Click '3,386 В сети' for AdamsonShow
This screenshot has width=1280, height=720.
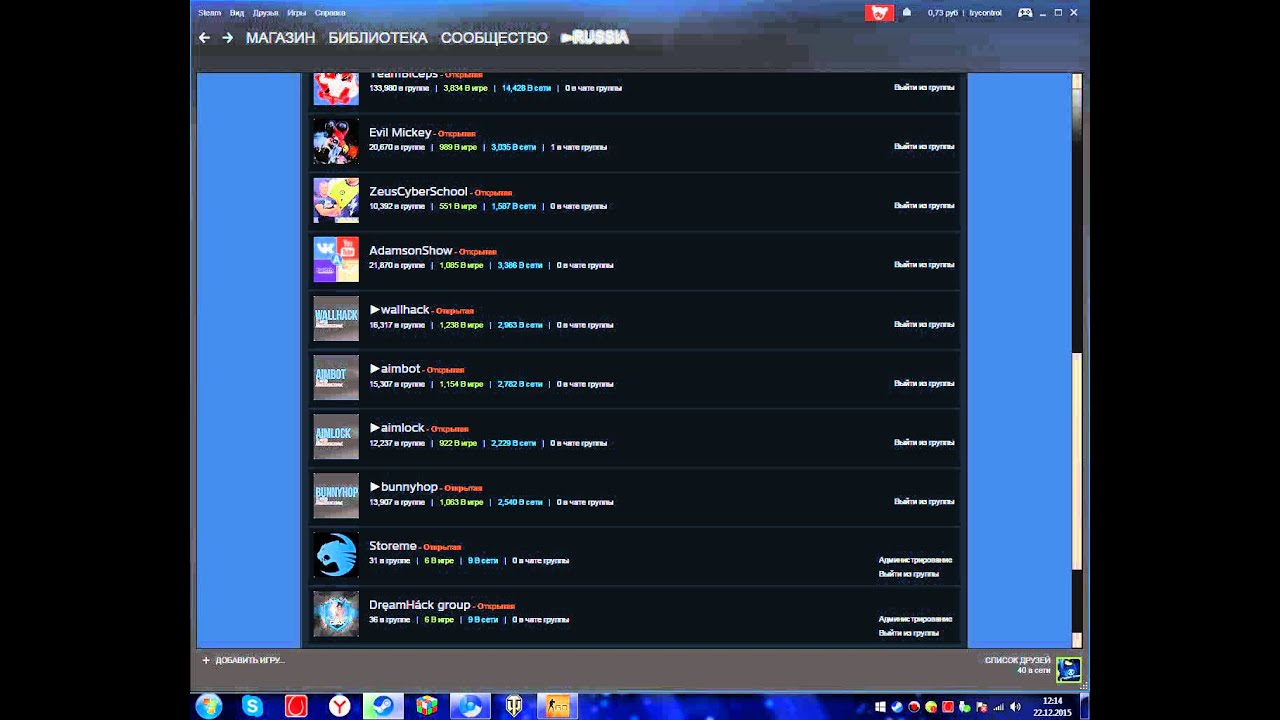[520, 265]
